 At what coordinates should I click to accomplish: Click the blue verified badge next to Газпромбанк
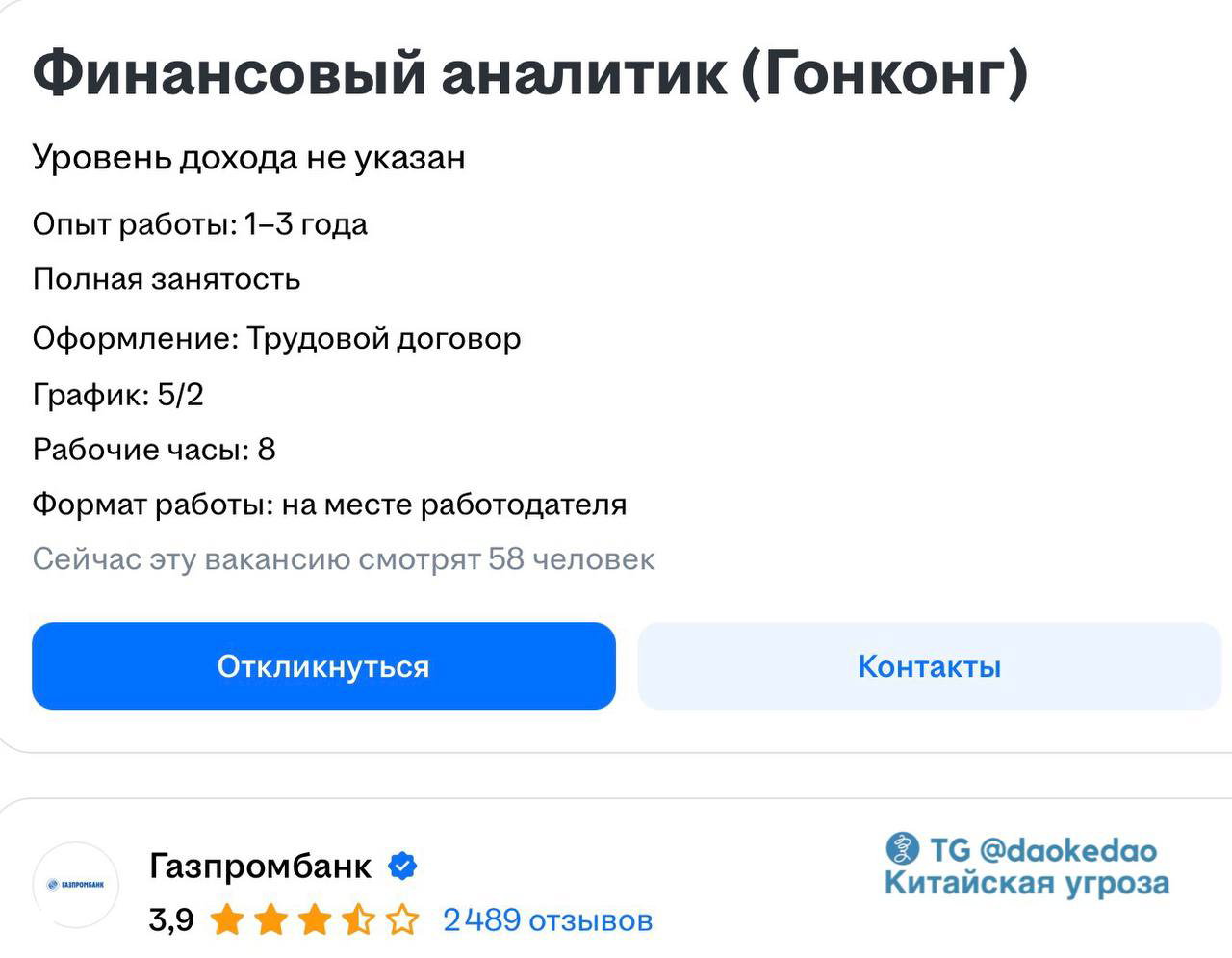[x=403, y=866]
